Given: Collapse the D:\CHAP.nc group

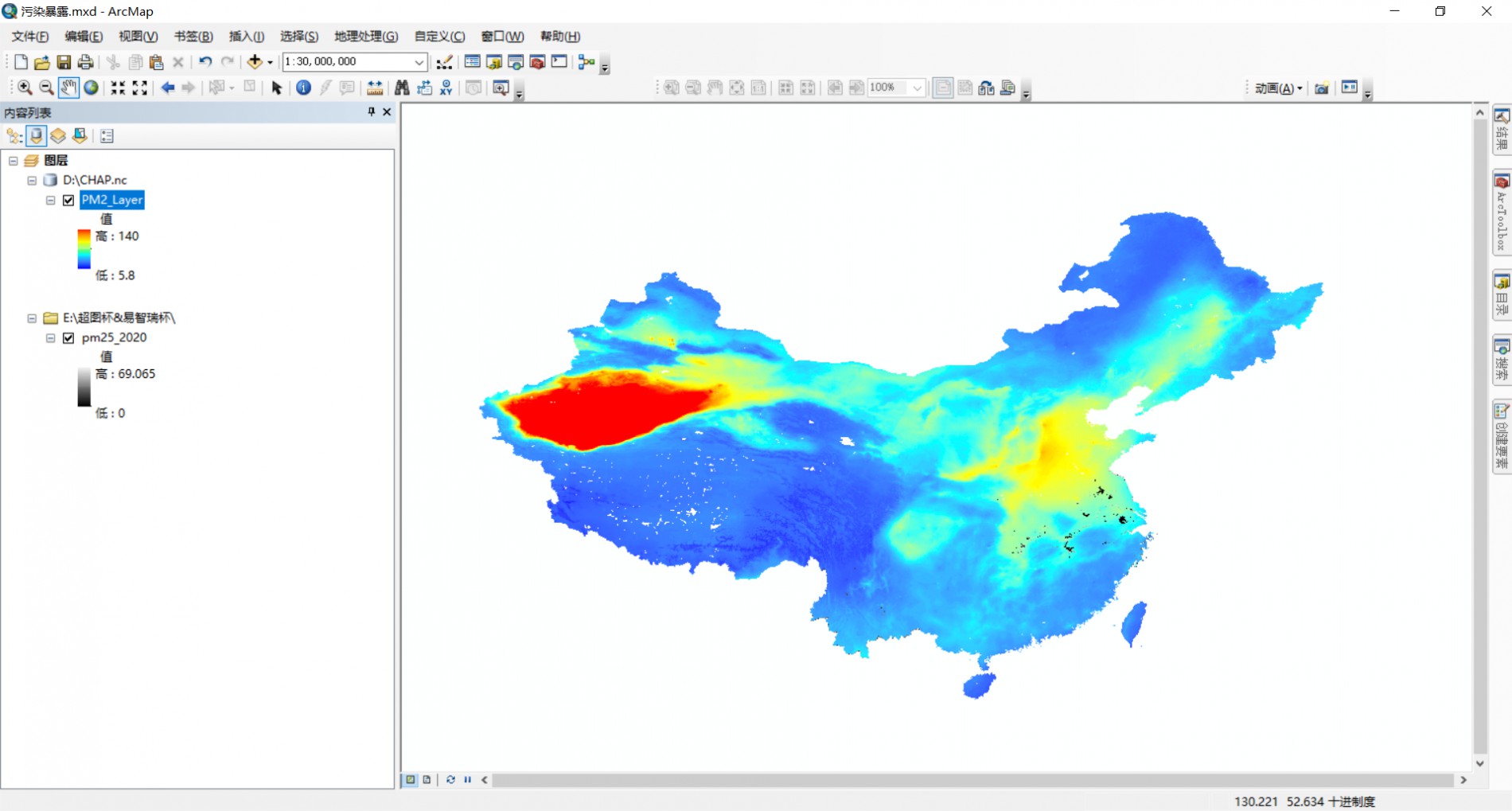Looking at the screenshot, I should [x=32, y=181].
